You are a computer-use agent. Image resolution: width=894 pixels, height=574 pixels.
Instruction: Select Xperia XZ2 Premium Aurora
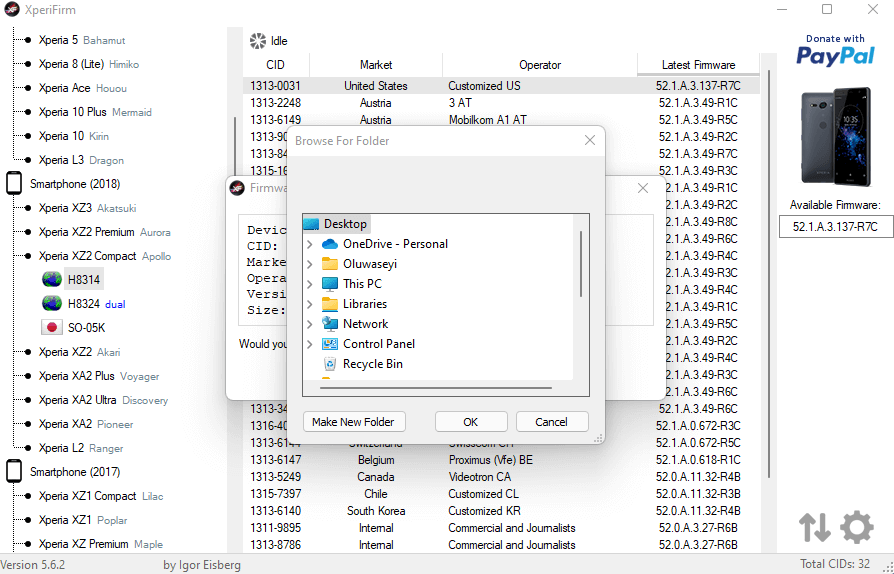104,232
